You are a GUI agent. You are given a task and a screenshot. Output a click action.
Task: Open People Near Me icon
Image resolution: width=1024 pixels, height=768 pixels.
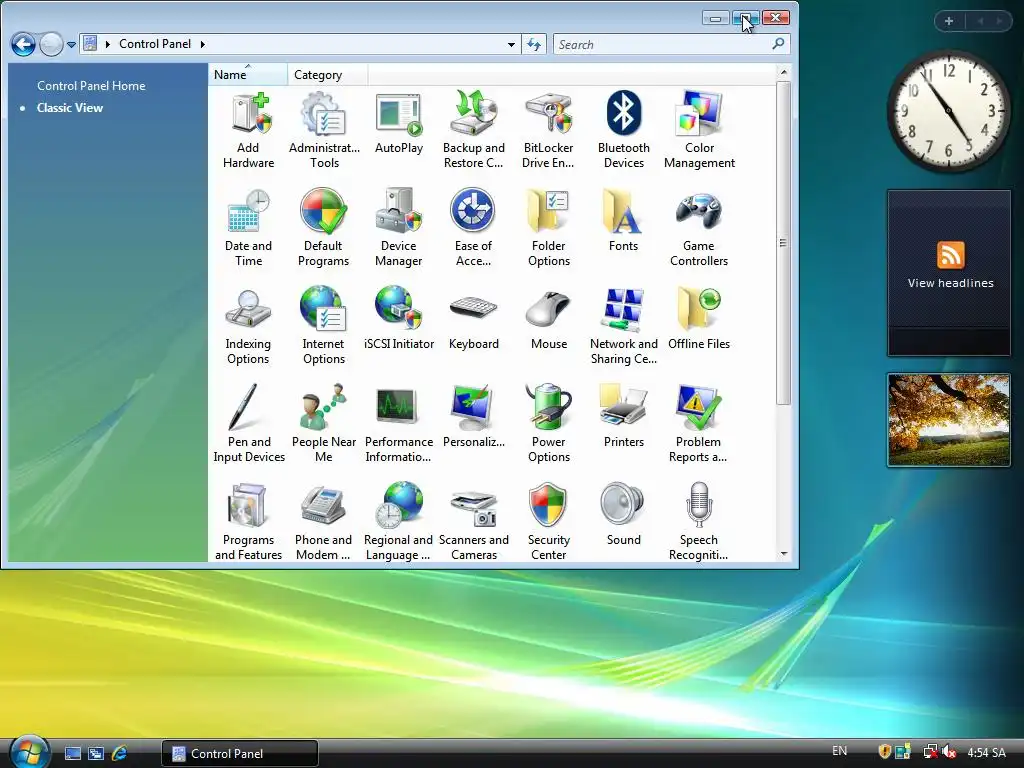click(x=324, y=424)
